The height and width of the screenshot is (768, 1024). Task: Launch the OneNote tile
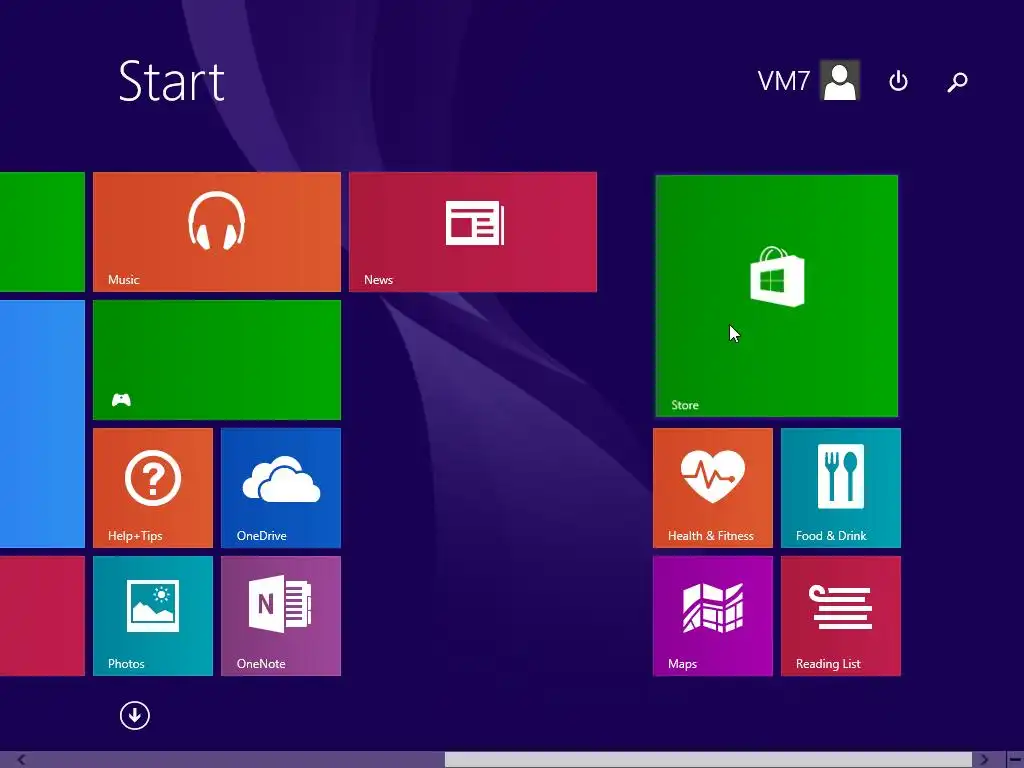click(281, 616)
